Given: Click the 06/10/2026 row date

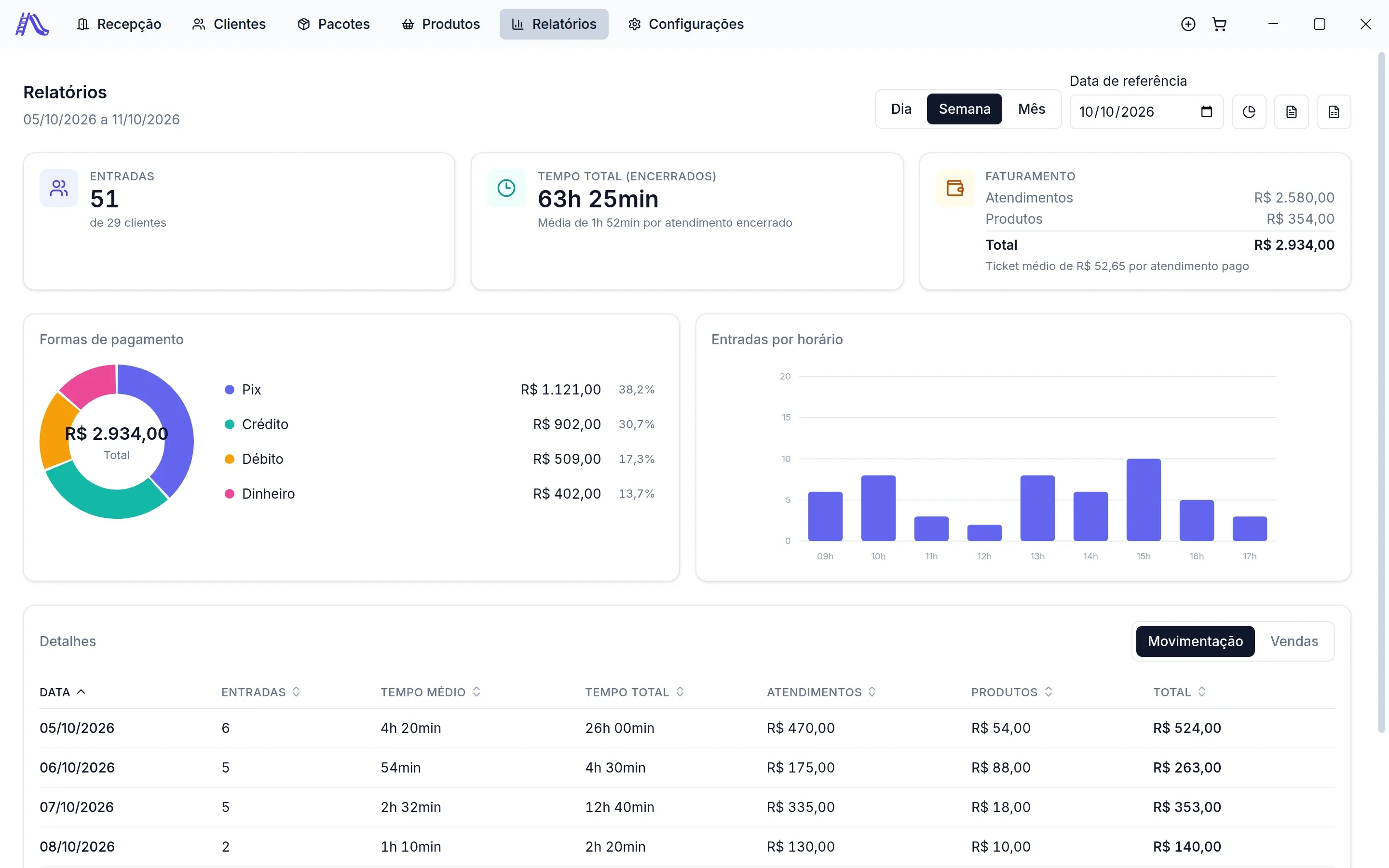Looking at the screenshot, I should tap(77, 768).
